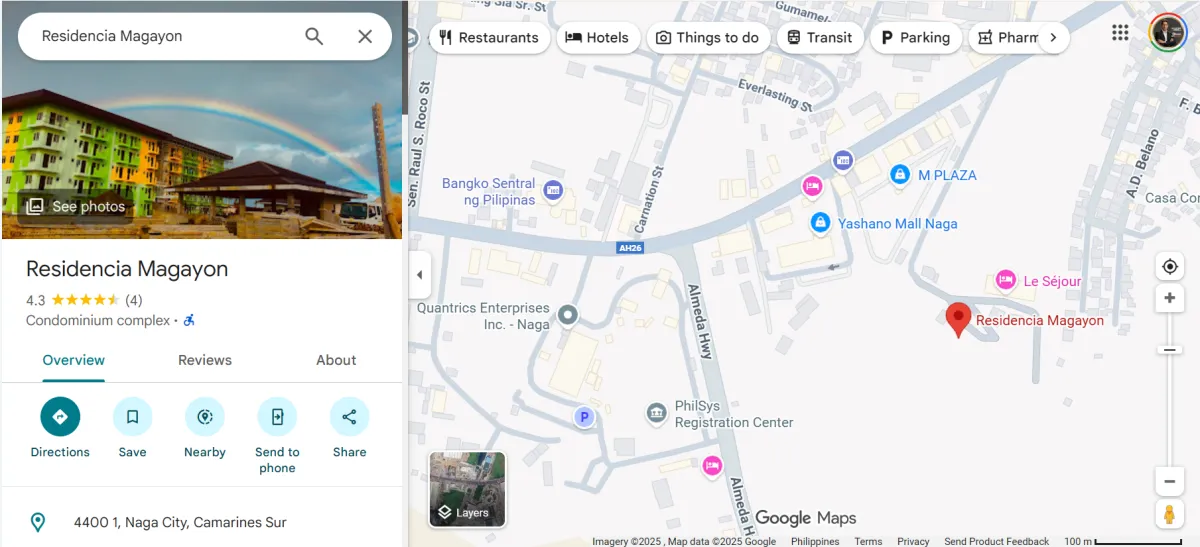The image size is (1200, 547).
Task: Open the Terms link in the footer
Action: (868, 541)
